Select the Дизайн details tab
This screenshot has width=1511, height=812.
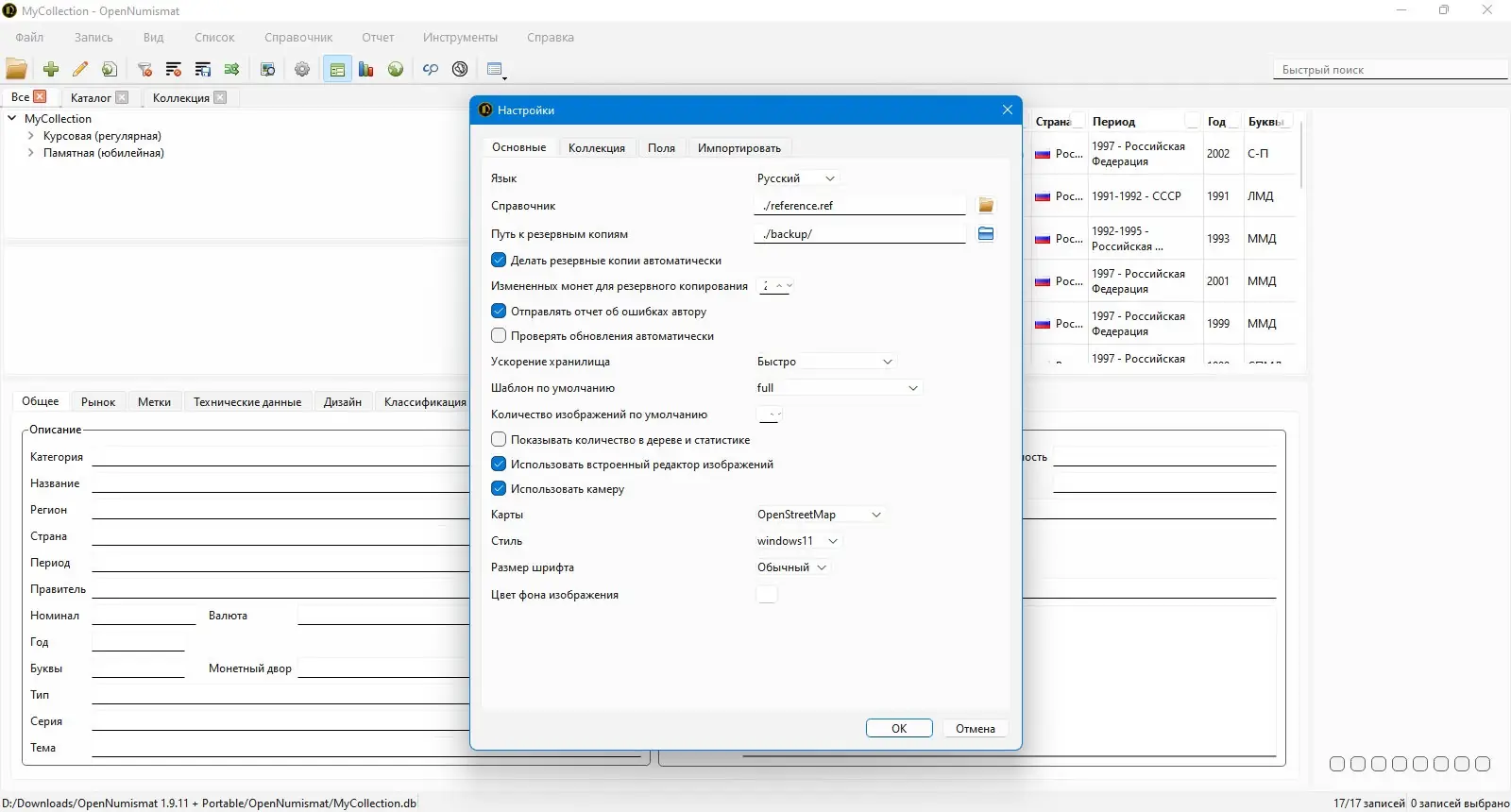343,402
